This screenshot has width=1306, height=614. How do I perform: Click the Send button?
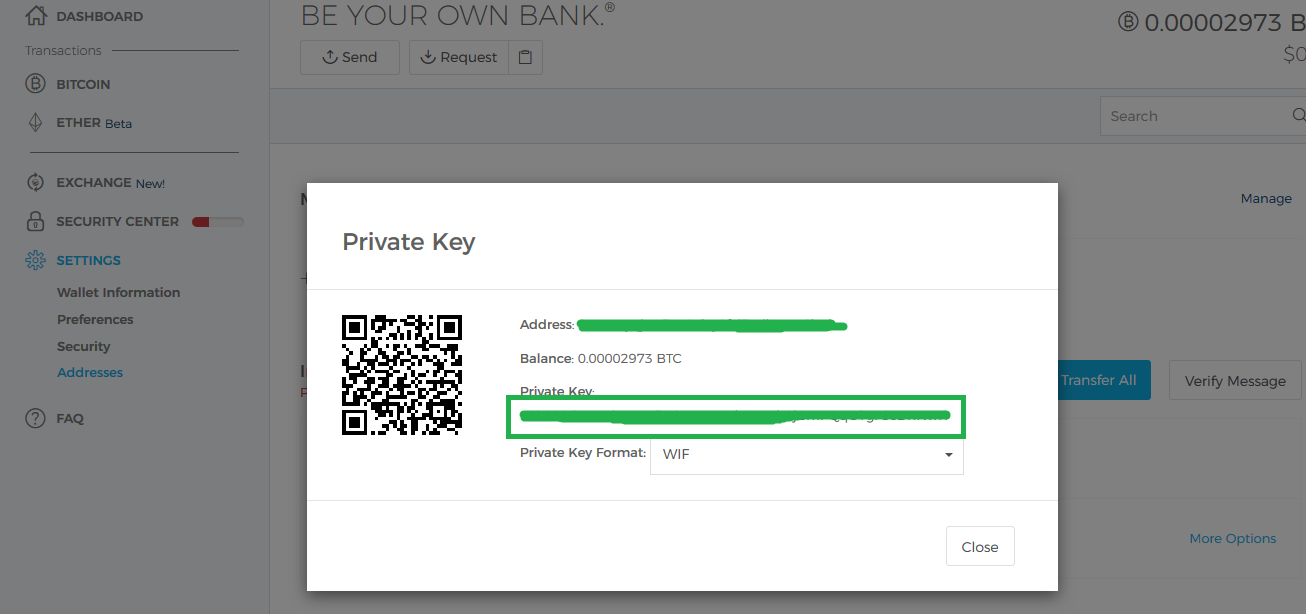pos(349,57)
